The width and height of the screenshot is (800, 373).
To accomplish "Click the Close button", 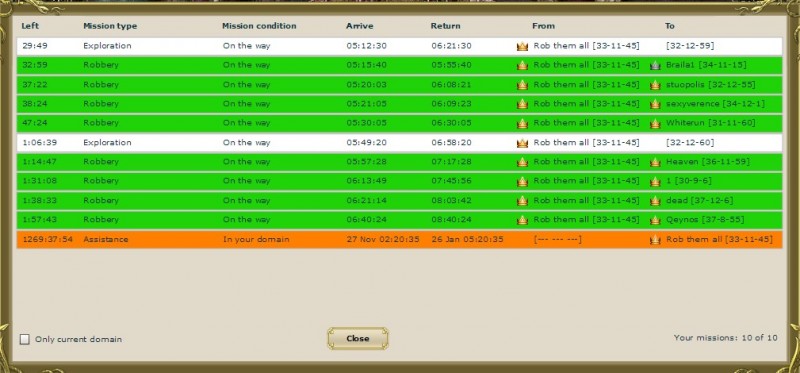I will [x=358, y=338].
